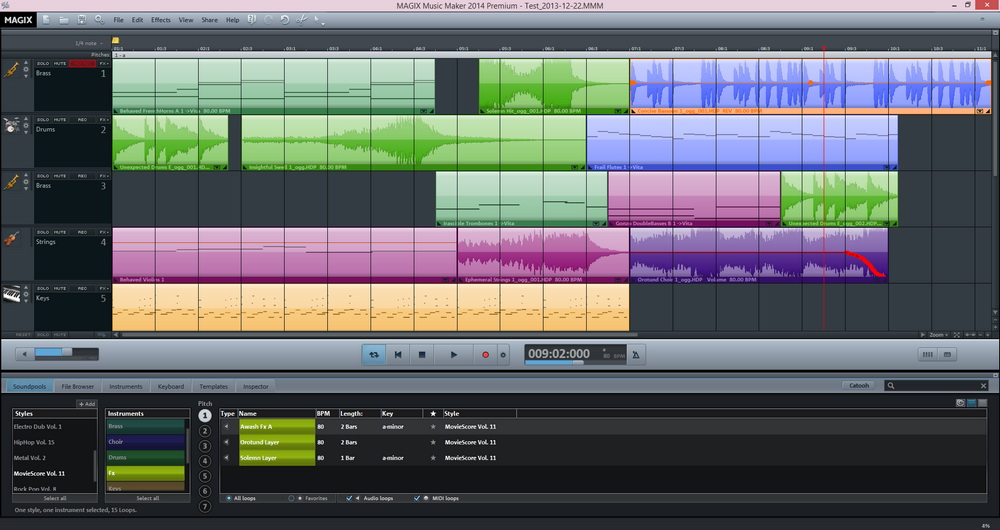
Task: Open the File menu
Action: coord(119,20)
